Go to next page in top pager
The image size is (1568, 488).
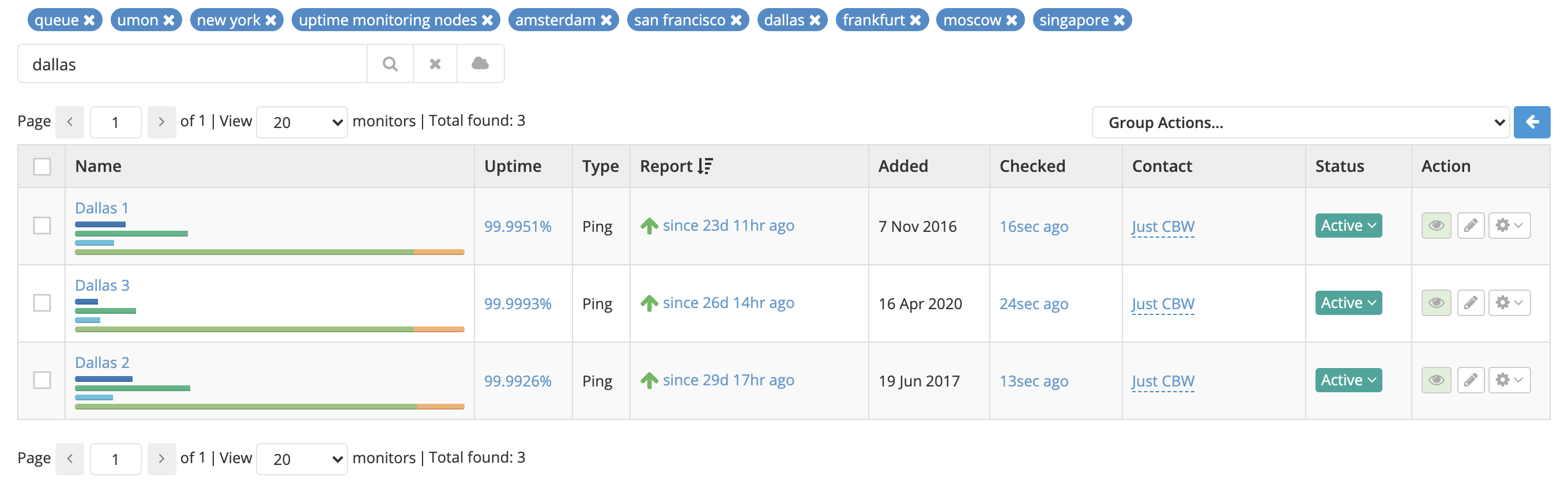161,122
